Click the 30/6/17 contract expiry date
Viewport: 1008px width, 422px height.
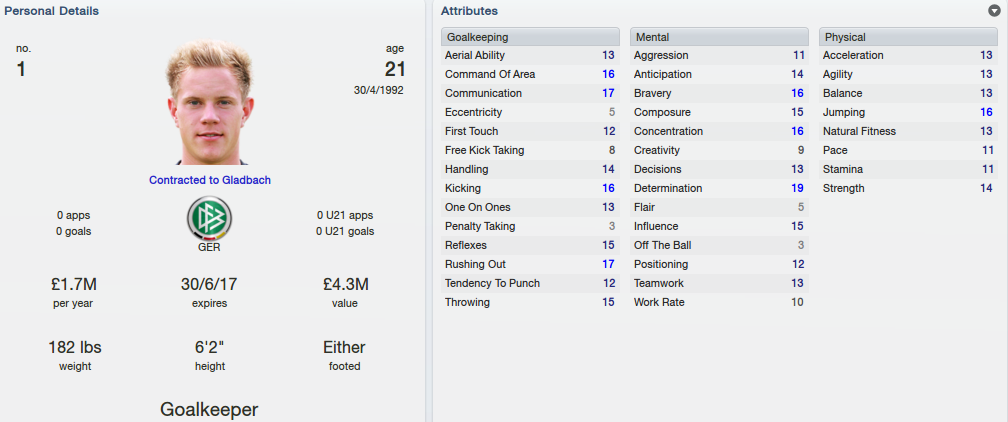210,284
